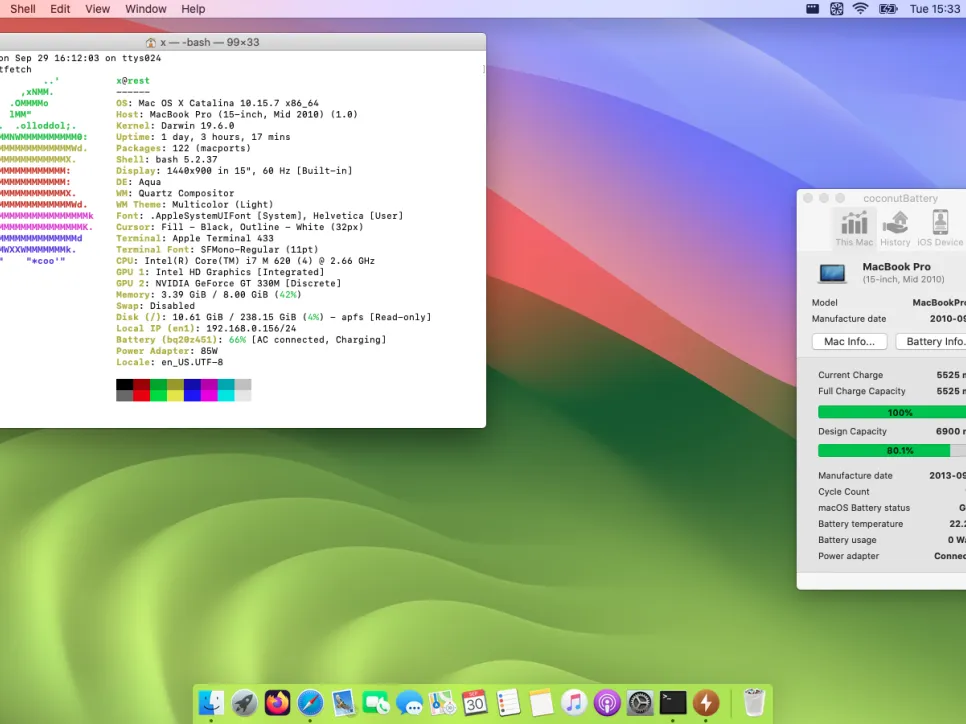Click the battery charging icon in menu bar
The height and width of the screenshot is (724, 966).
coord(887,9)
